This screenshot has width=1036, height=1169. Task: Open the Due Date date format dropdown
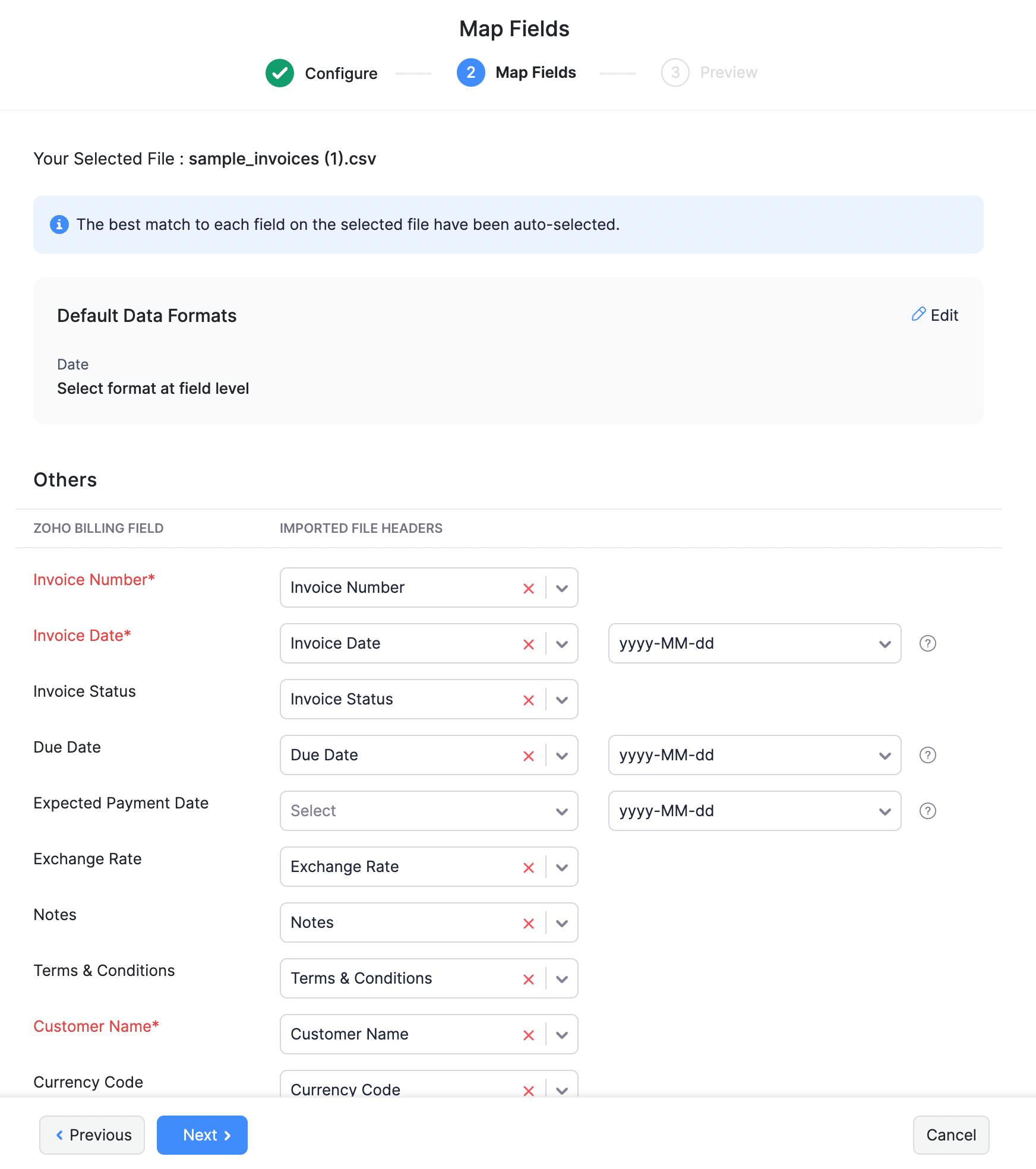(x=754, y=755)
